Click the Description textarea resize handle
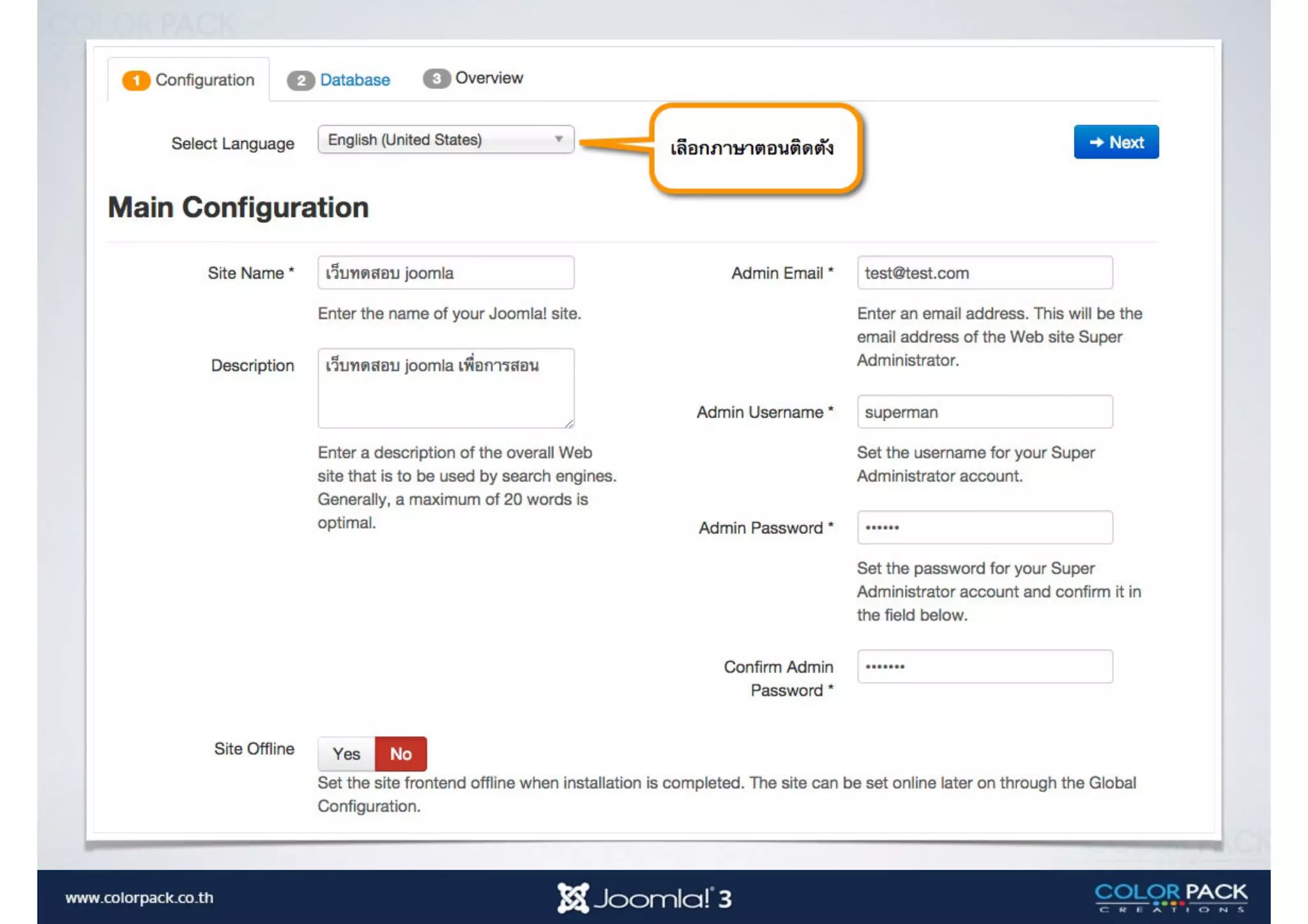 click(568, 423)
